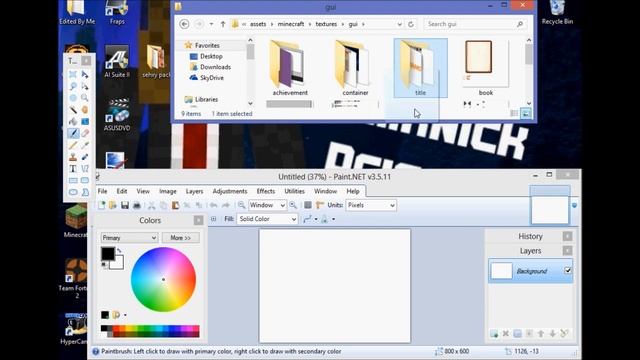
Task: Select the Ellipse Select tool
Action: click(73, 98)
